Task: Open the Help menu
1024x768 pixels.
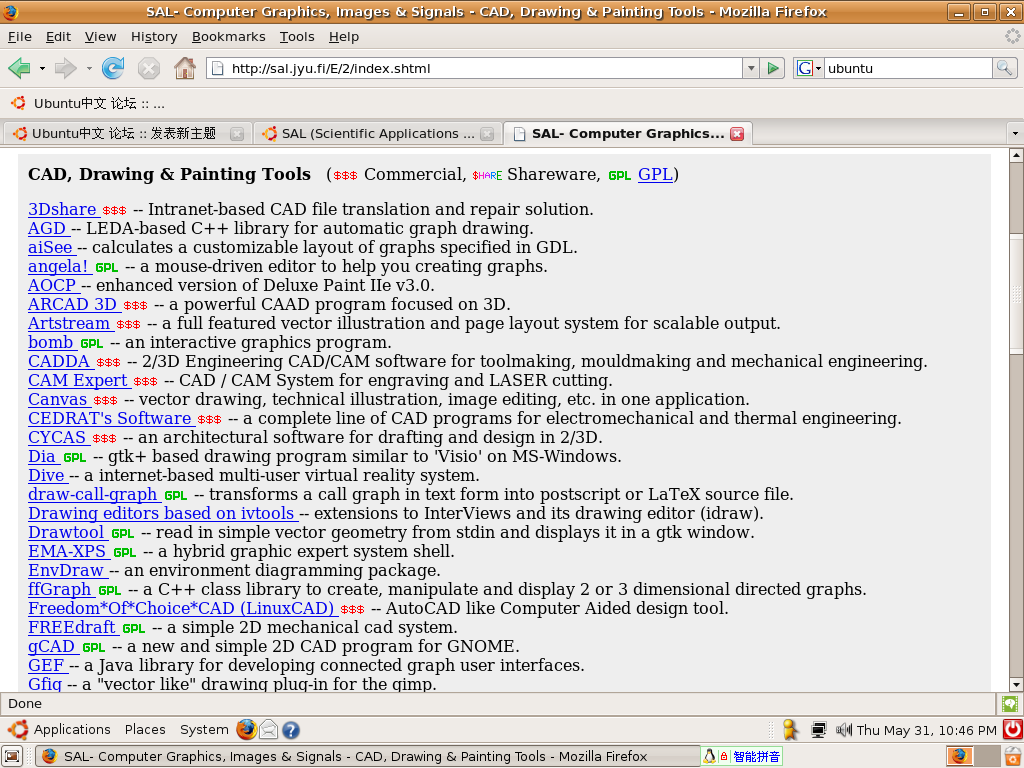Action: tap(344, 37)
